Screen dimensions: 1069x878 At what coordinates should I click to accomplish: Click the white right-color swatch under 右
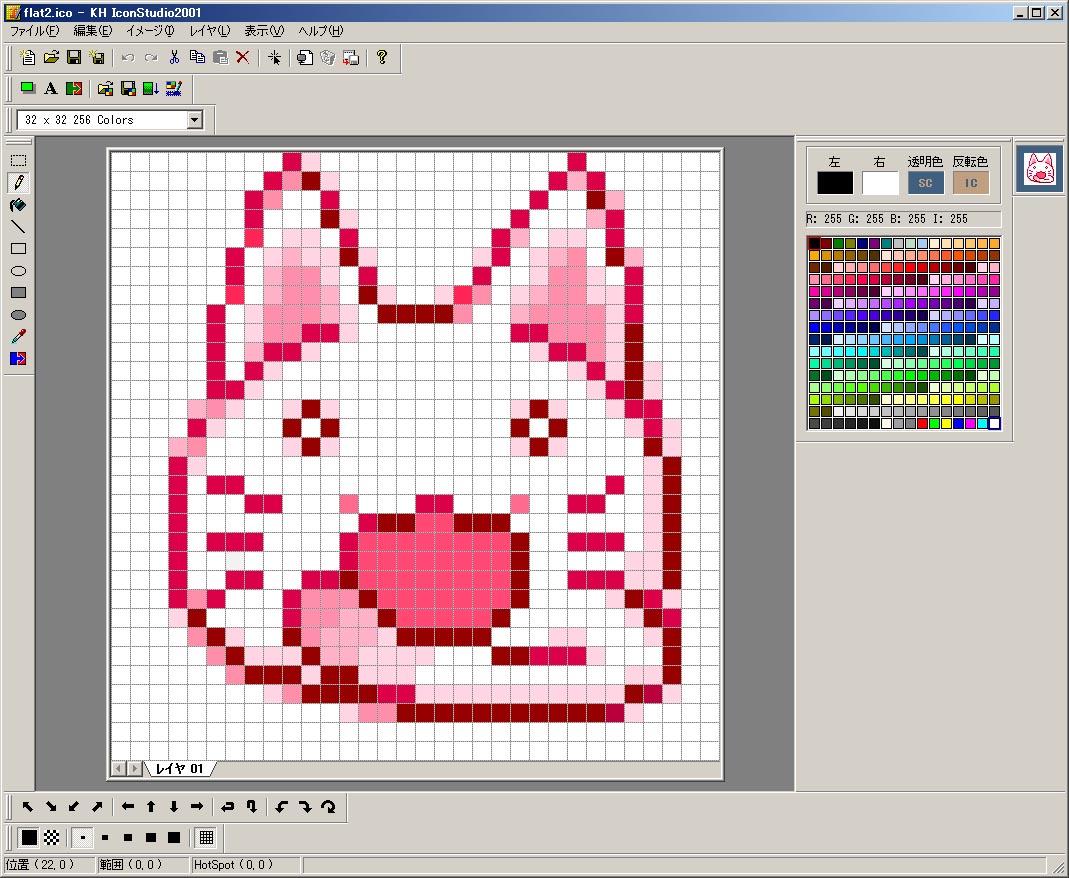880,183
